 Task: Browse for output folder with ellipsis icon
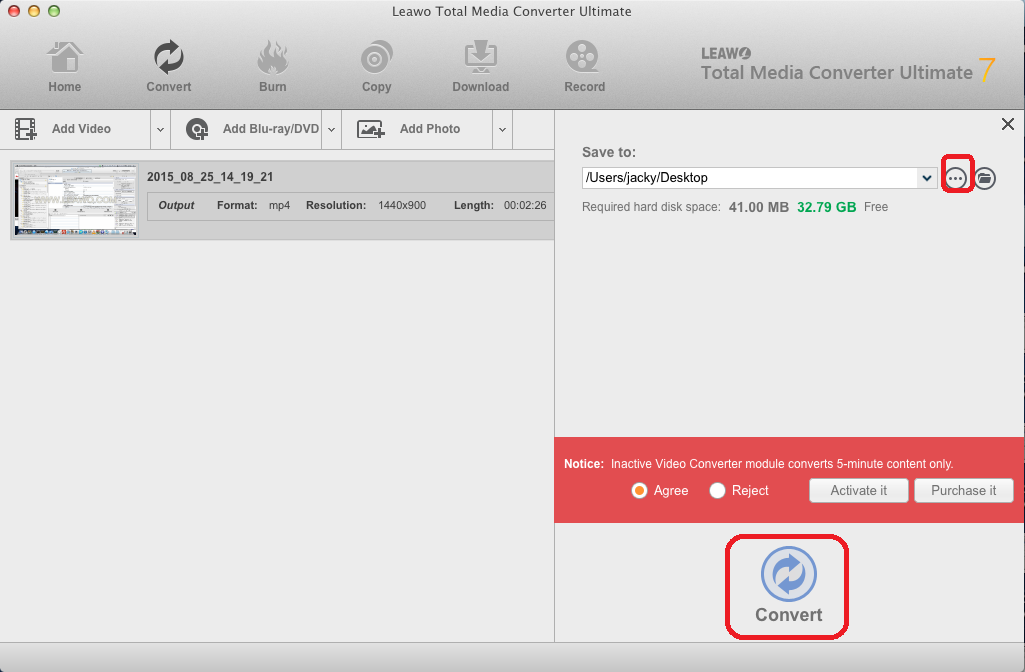(x=956, y=178)
